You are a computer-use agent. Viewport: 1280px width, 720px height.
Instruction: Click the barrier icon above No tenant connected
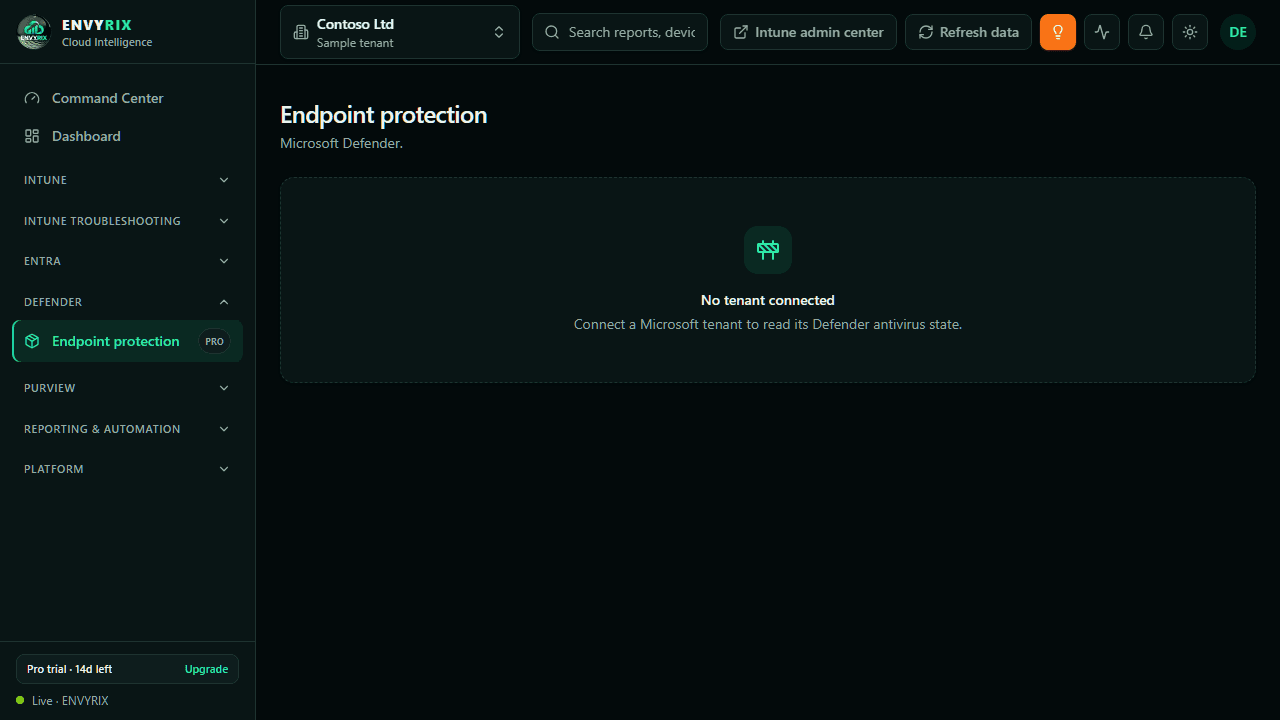[768, 250]
